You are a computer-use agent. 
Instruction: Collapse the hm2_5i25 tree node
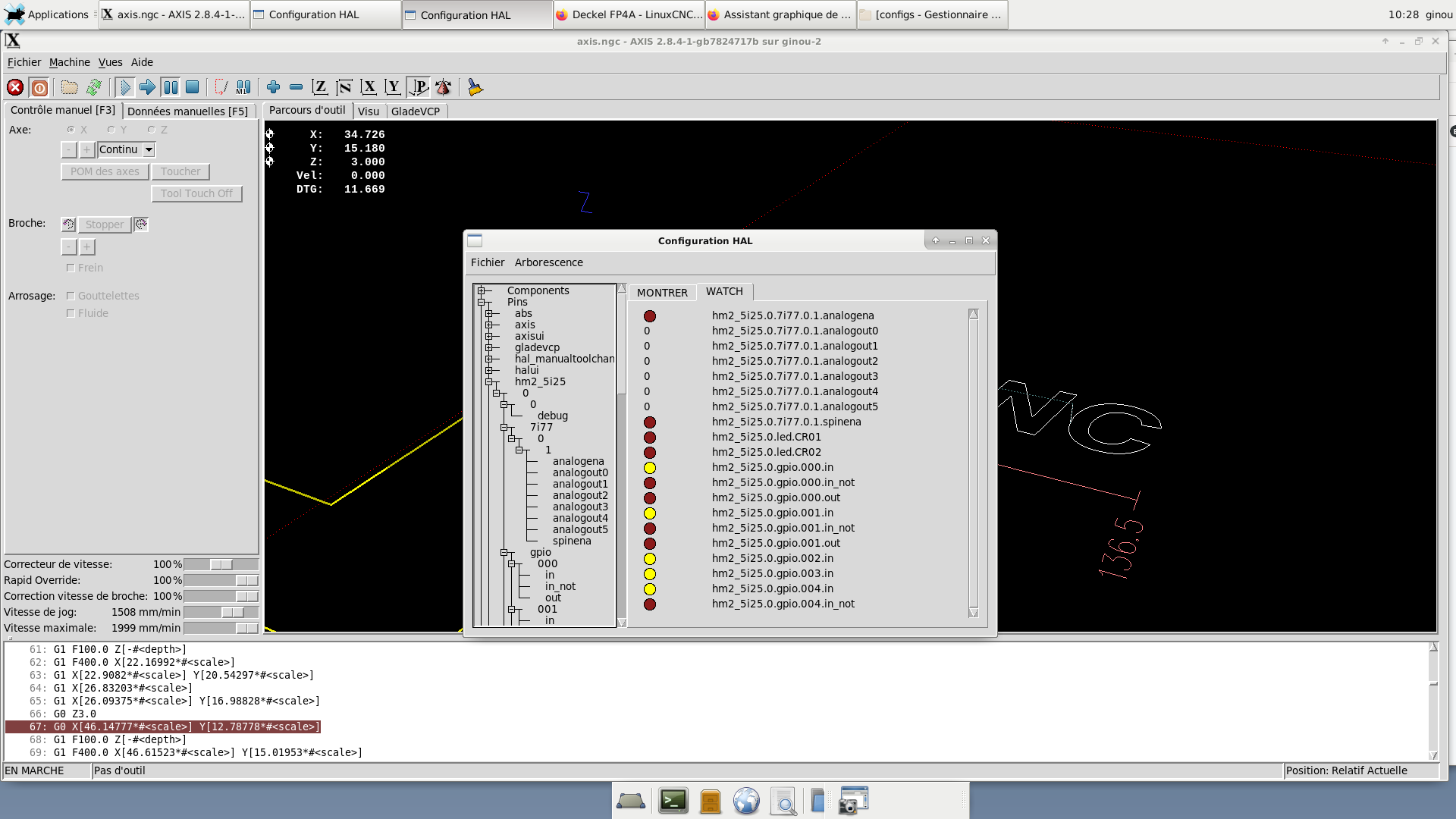(x=488, y=381)
